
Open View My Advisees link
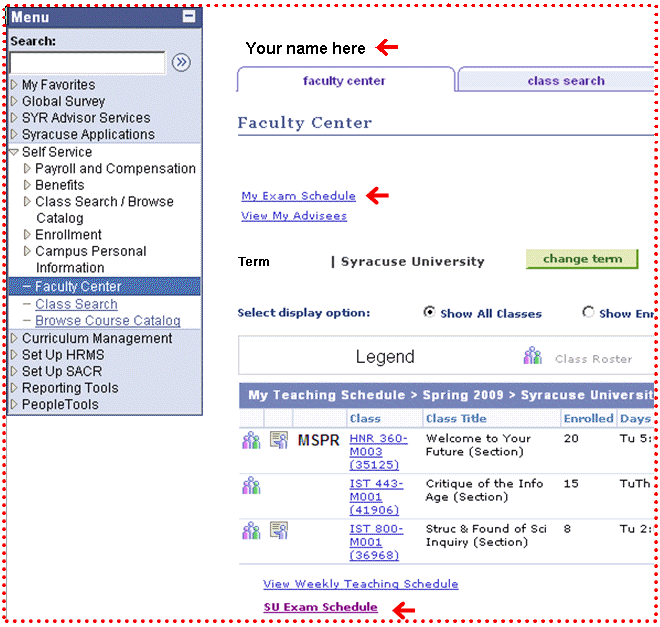(x=294, y=216)
